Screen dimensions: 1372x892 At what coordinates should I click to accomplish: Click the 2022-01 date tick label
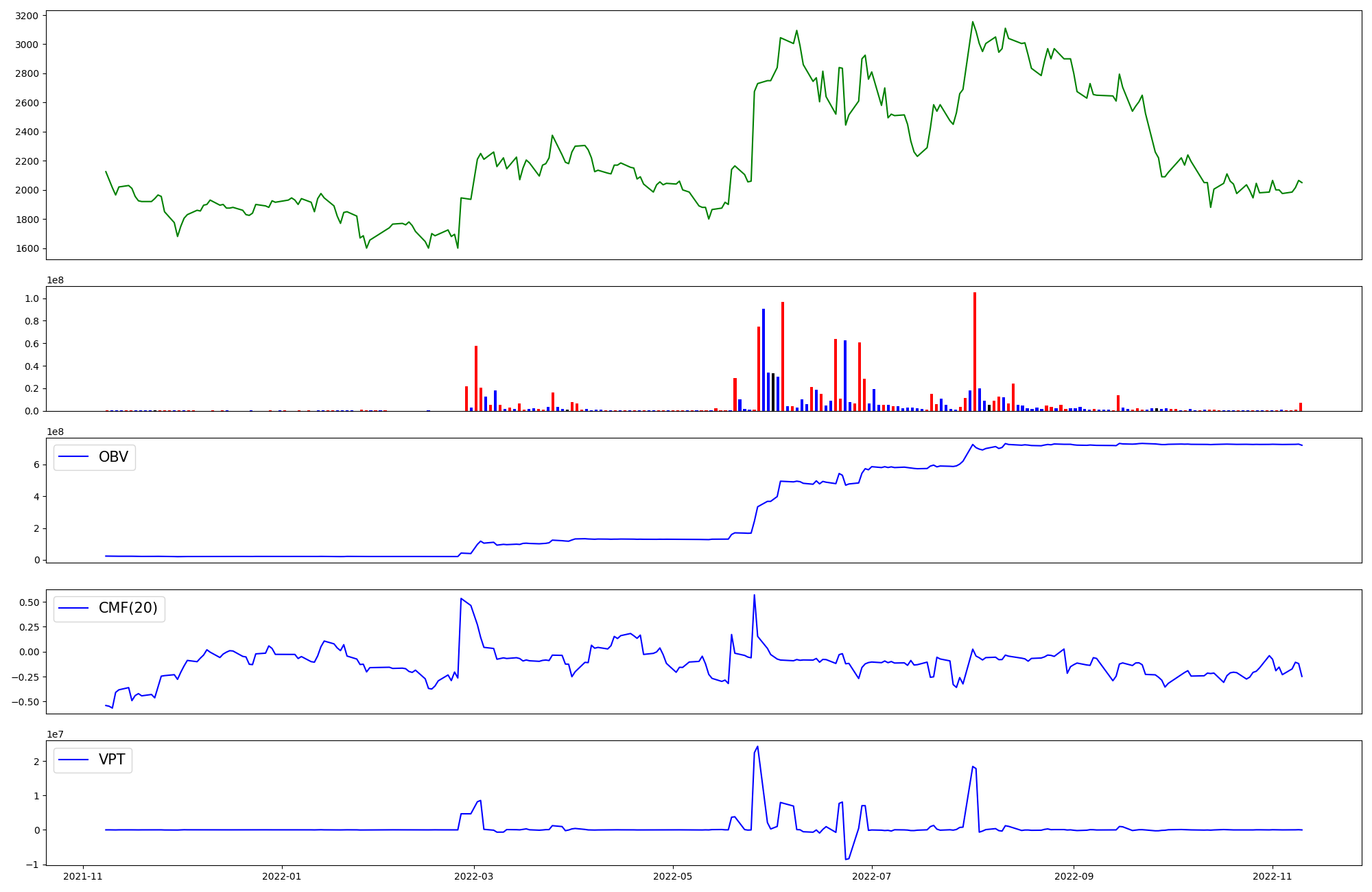(x=282, y=876)
